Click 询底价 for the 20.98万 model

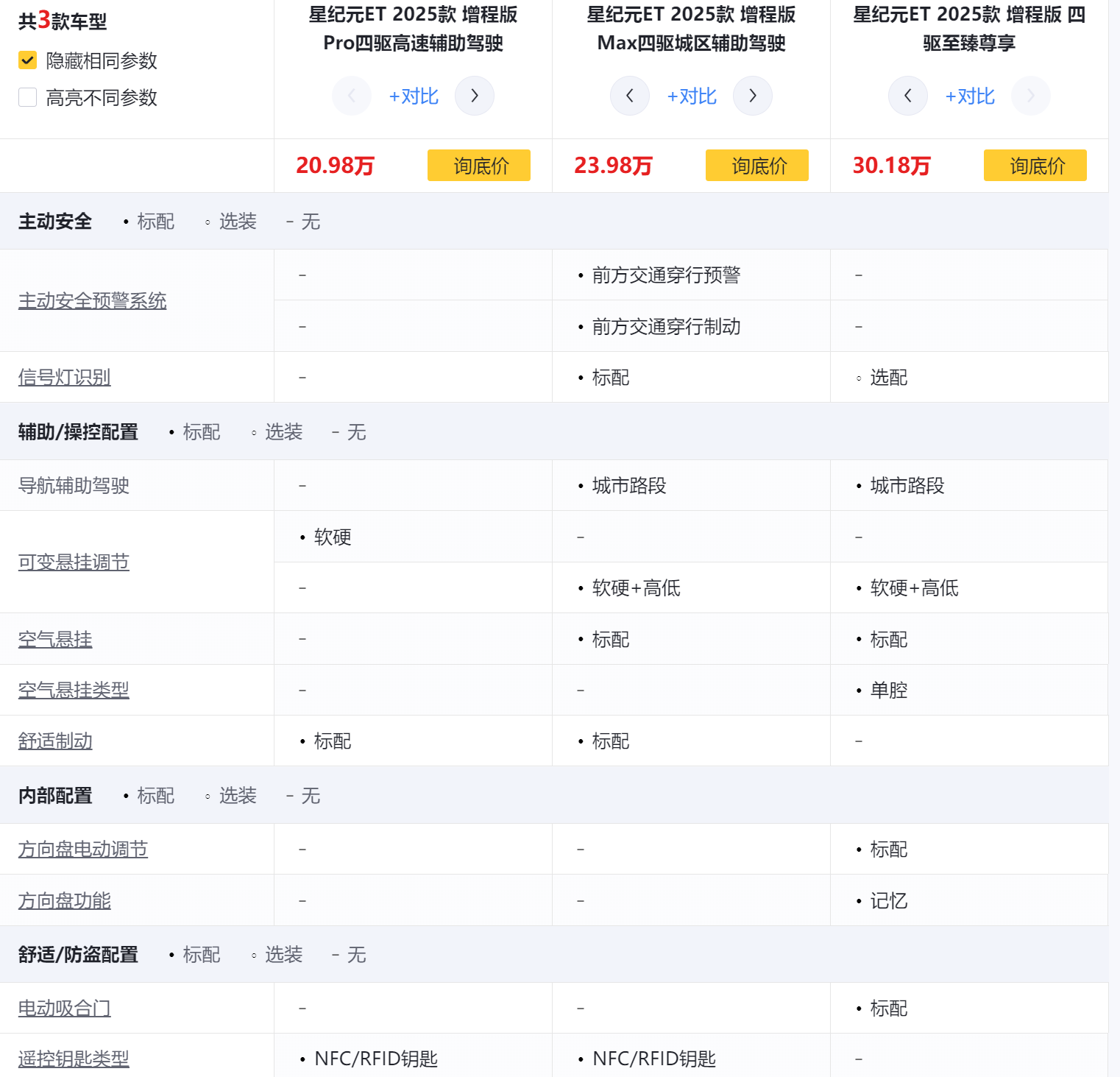pyautogui.click(x=479, y=166)
